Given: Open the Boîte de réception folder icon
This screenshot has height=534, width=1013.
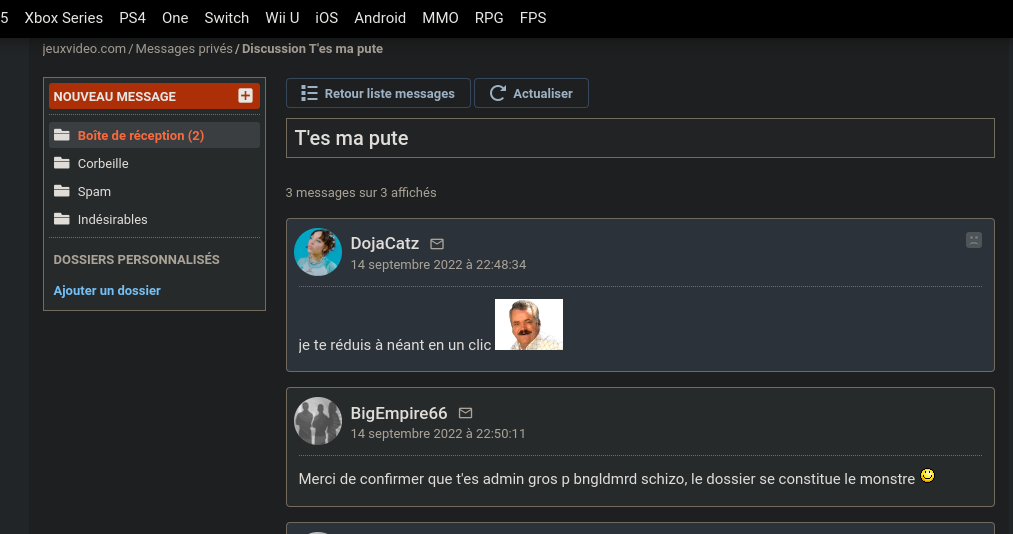Looking at the screenshot, I should pos(62,135).
